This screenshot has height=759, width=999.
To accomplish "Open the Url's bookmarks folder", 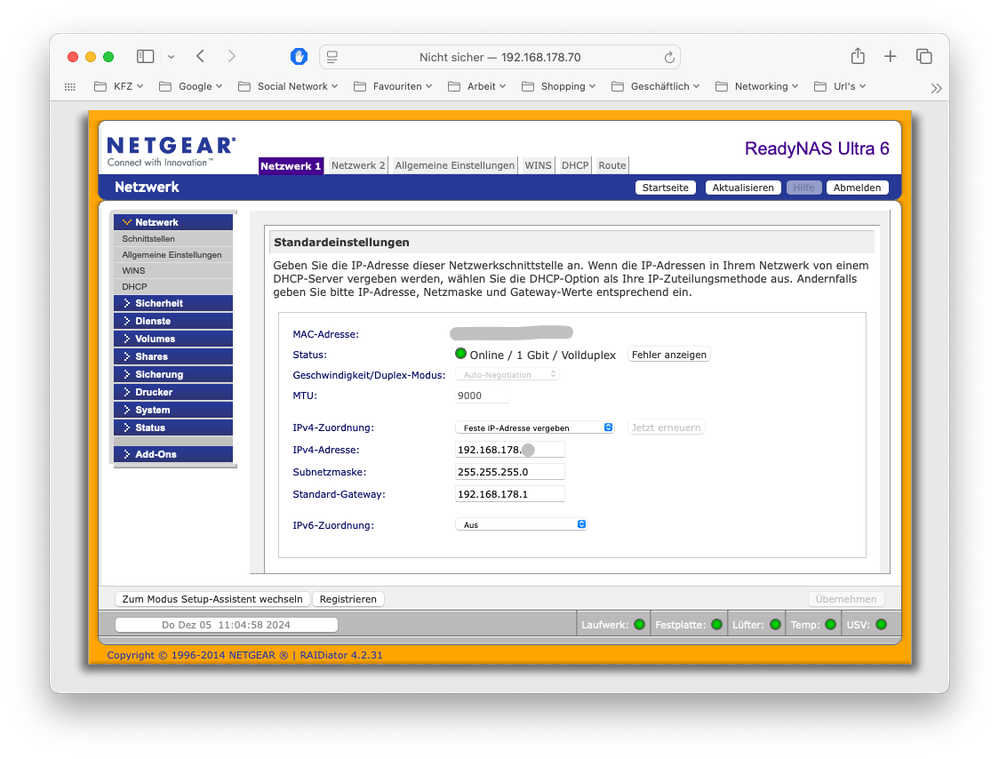I will 840,86.
